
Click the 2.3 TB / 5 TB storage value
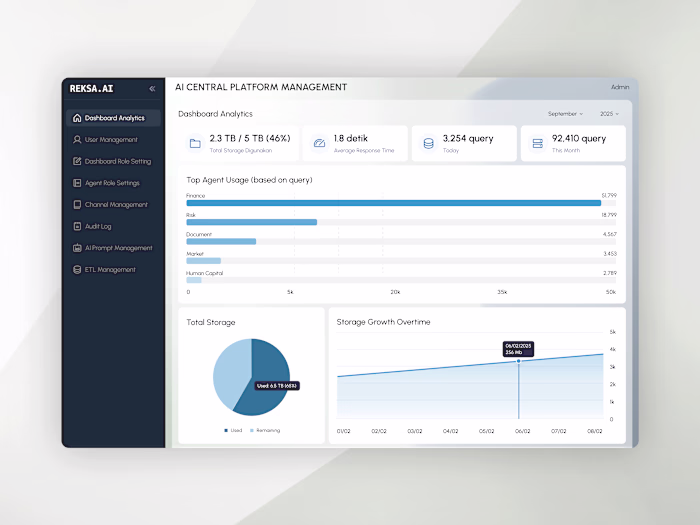(250, 138)
